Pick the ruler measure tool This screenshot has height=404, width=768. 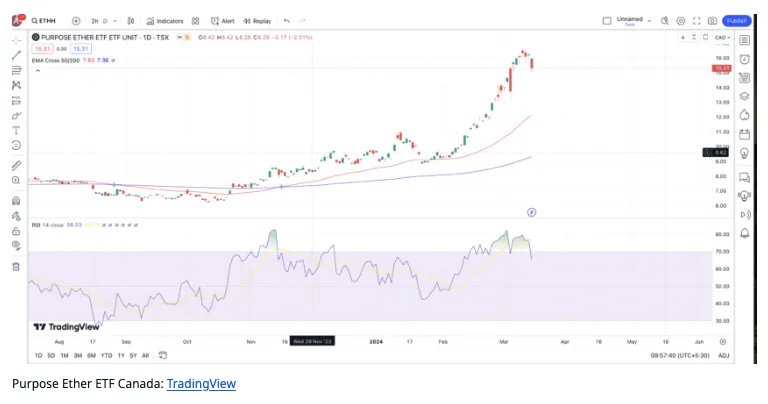pyautogui.click(x=16, y=166)
